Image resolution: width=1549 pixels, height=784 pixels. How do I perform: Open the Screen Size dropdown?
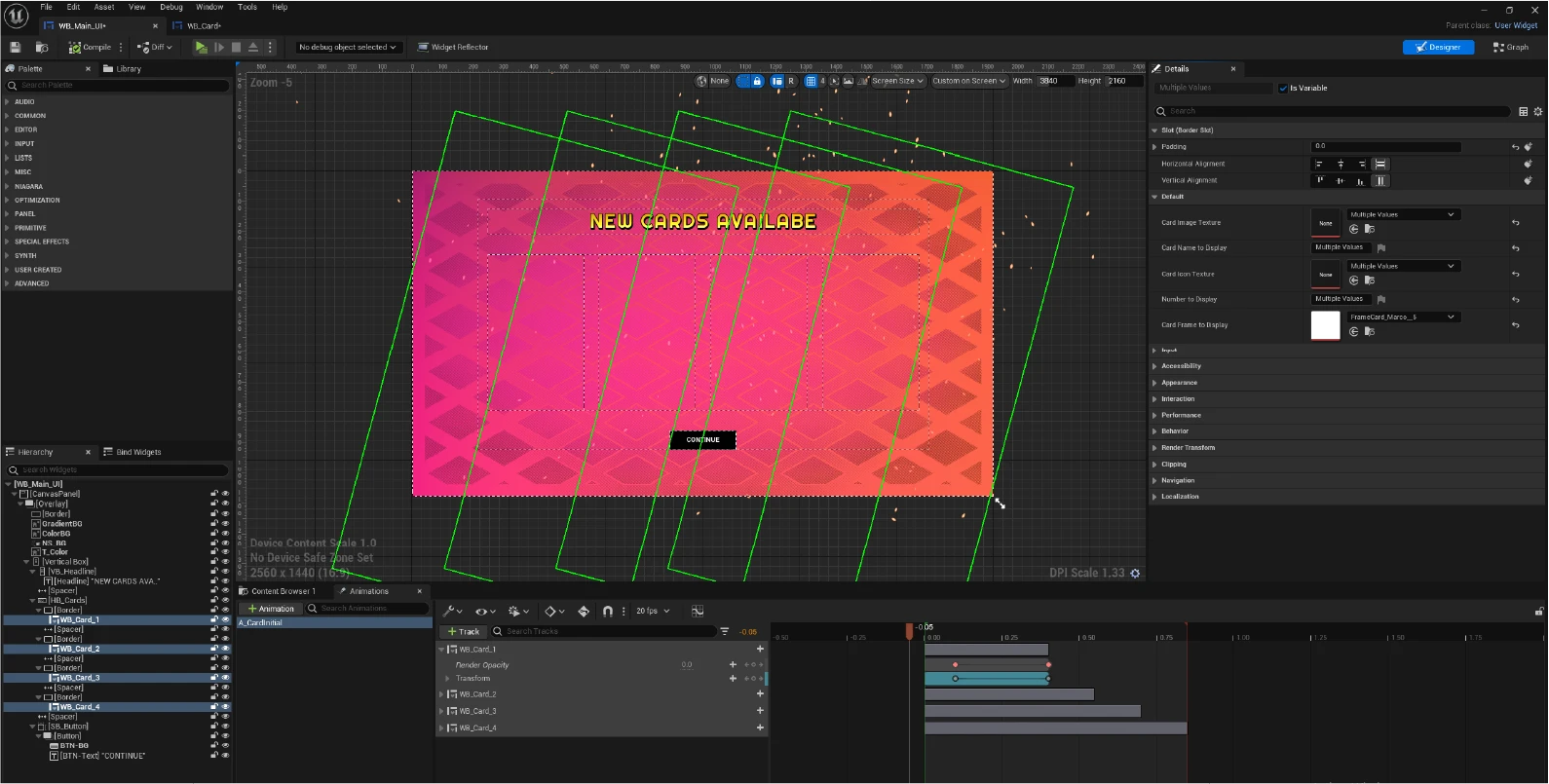[897, 81]
